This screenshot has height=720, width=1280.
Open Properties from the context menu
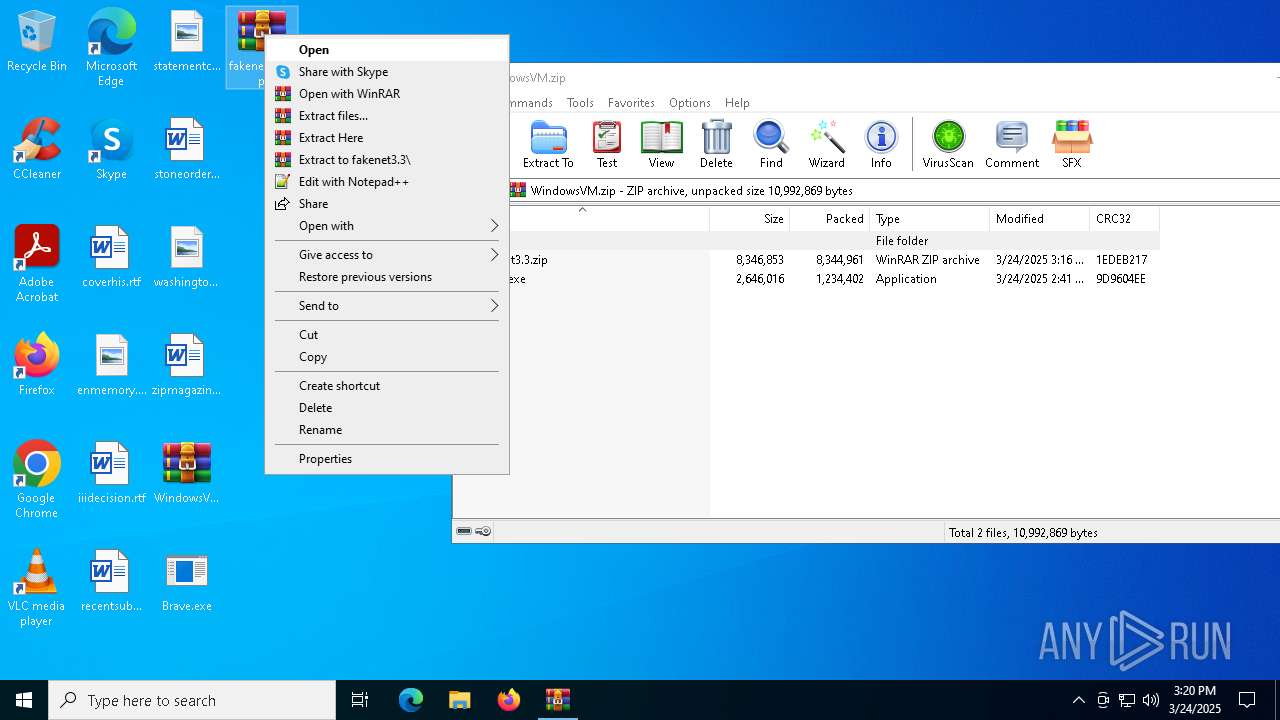(387, 459)
